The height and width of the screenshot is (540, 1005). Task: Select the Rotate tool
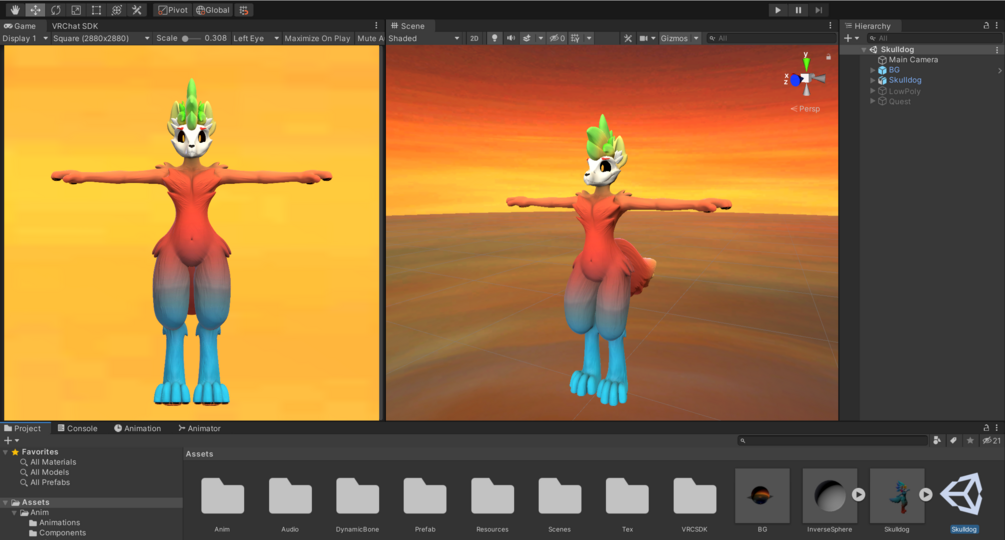(56, 10)
